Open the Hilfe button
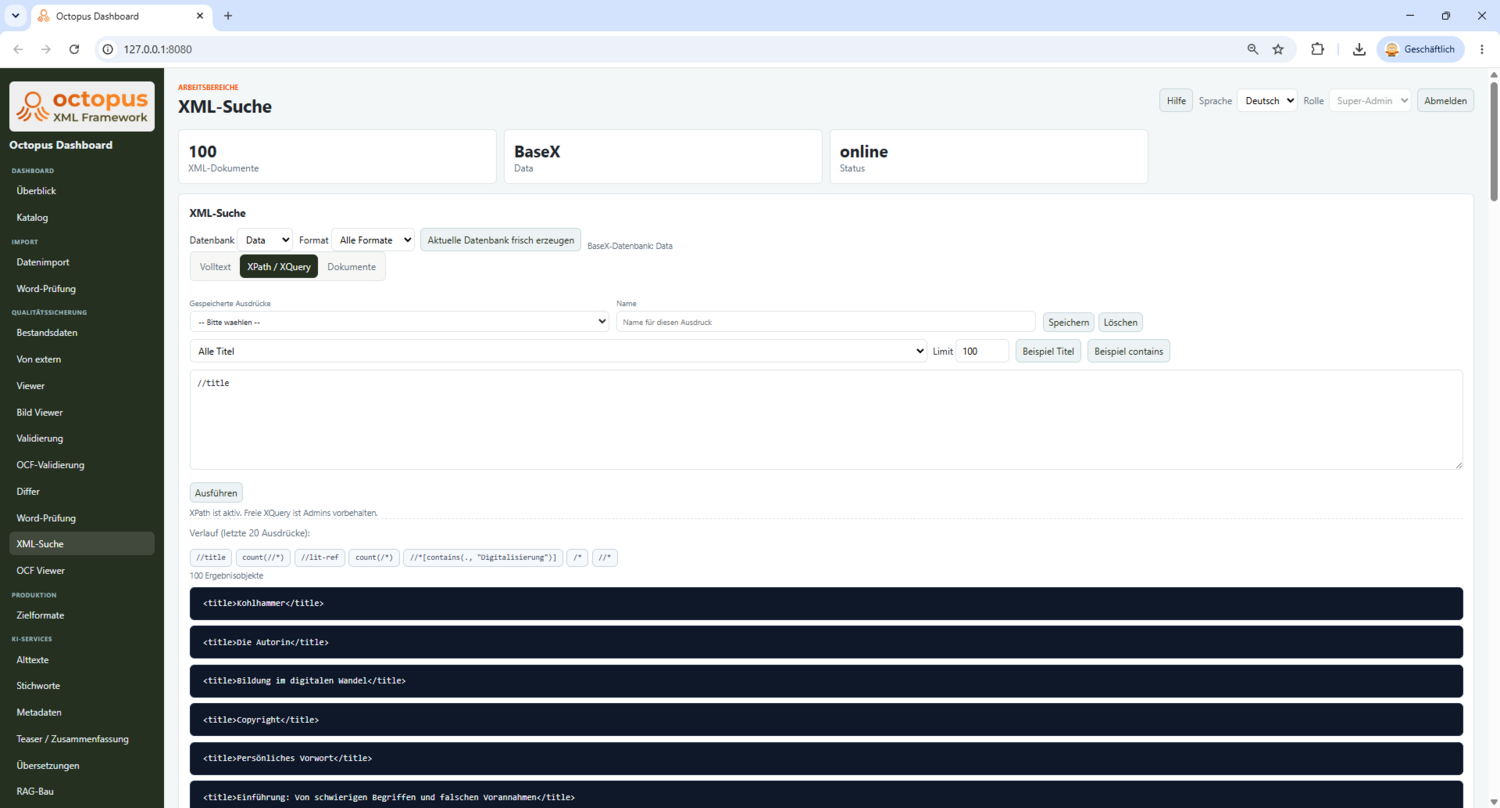Viewport: 1500px width, 808px height. 1176,101
